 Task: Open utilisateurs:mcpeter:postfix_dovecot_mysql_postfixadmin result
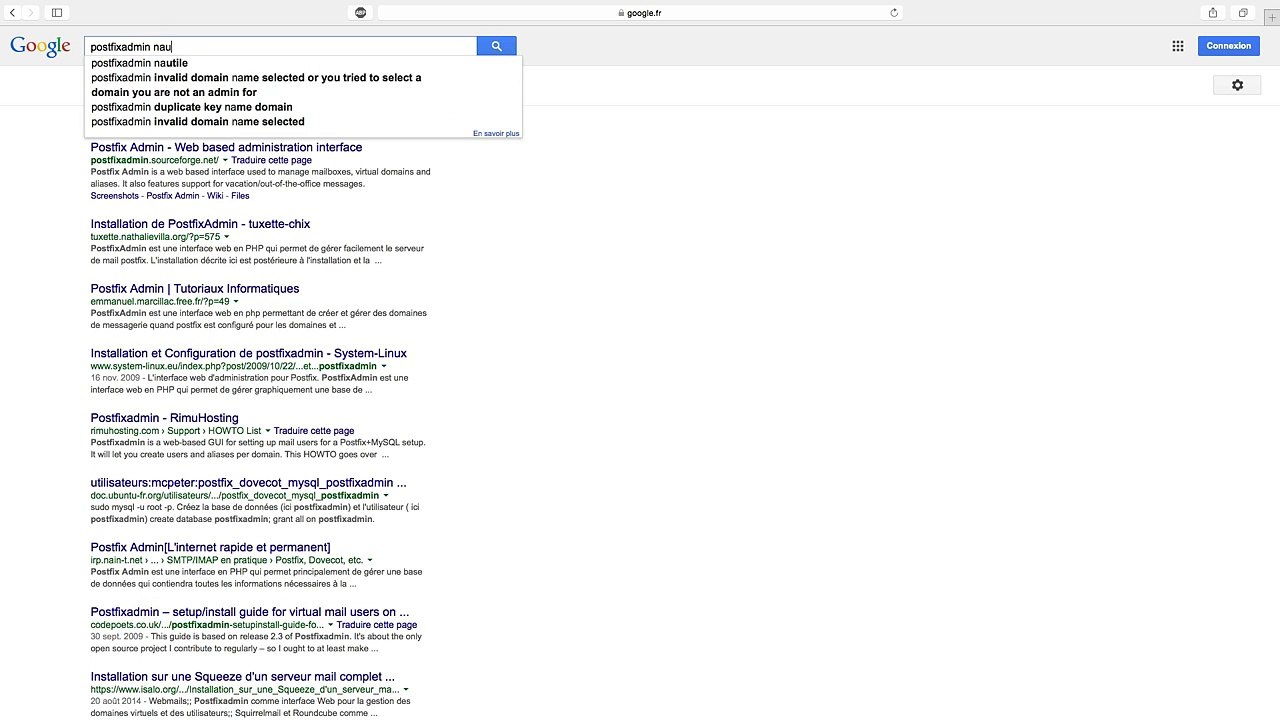[x=248, y=483]
